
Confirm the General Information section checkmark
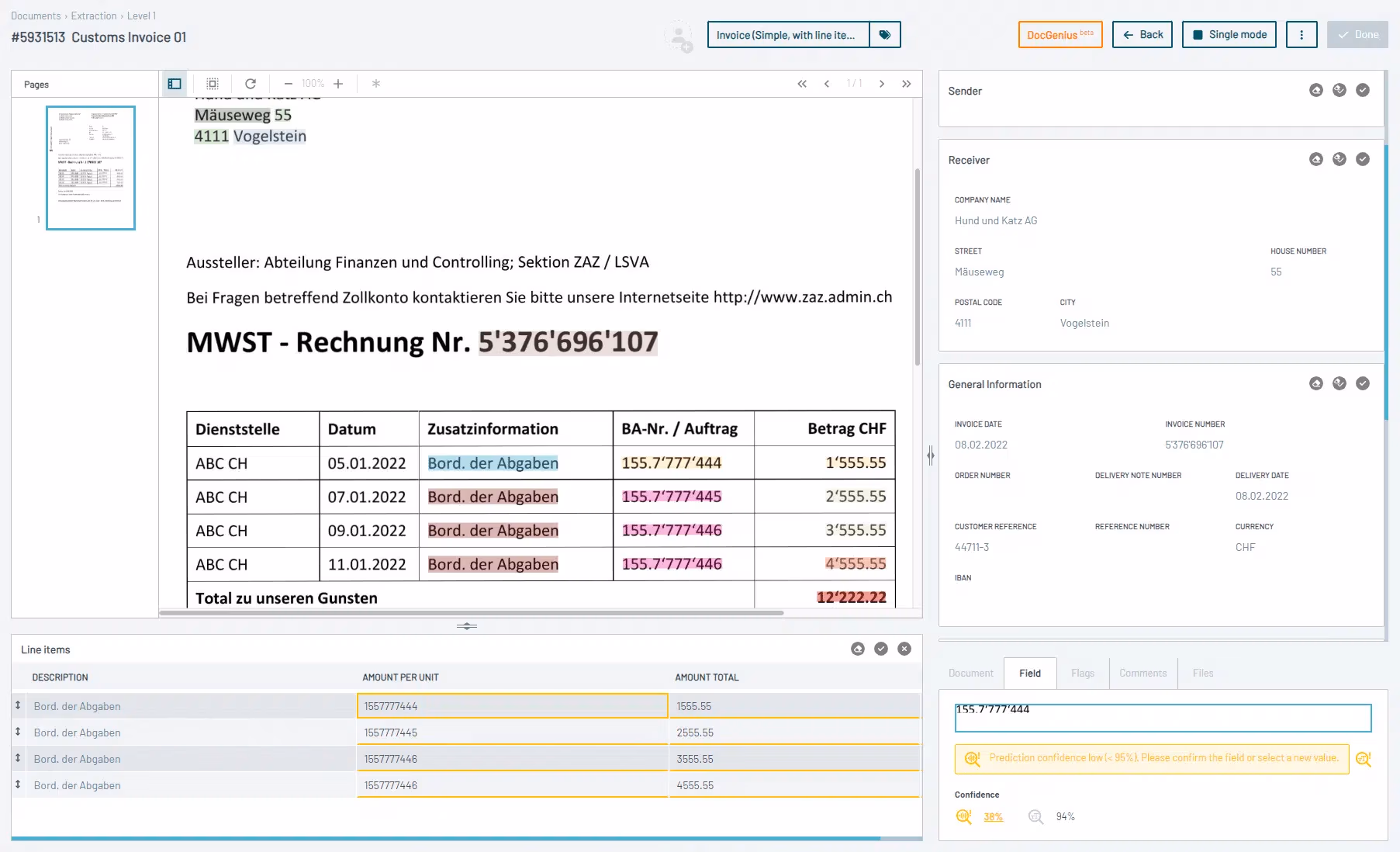click(x=1362, y=383)
